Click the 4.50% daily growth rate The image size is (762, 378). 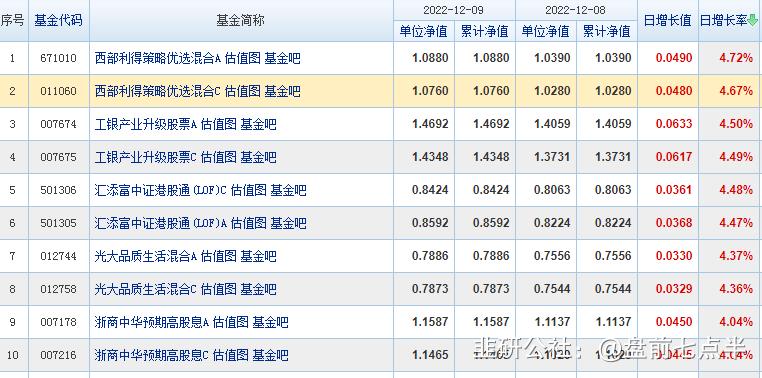(x=736, y=124)
